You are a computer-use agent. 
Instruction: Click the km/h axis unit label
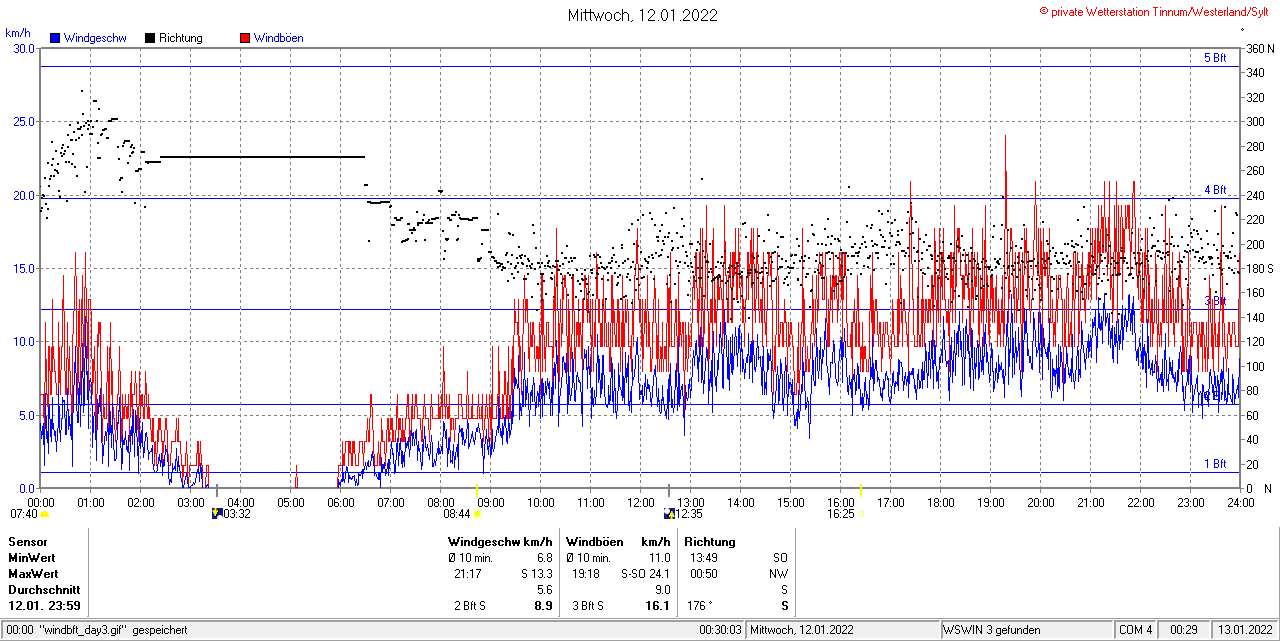coord(17,33)
